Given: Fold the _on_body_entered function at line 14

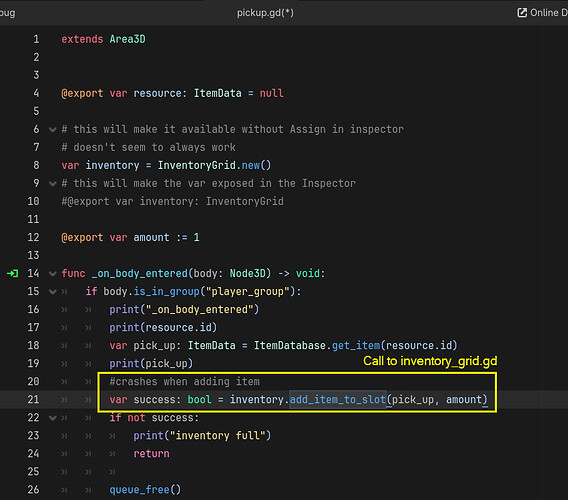Looking at the screenshot, I should pos(53,274).
